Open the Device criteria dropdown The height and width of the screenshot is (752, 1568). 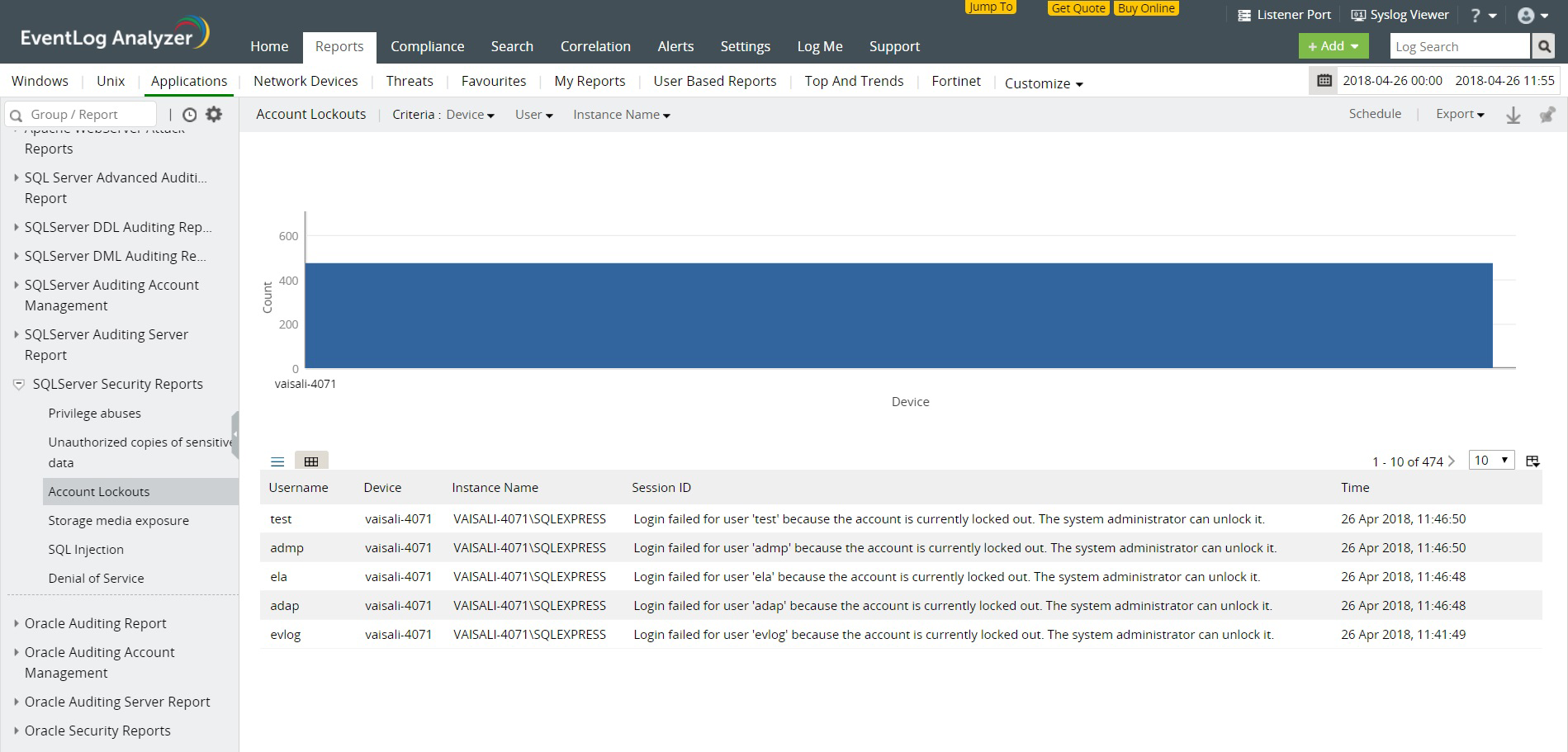pos(470,115)
